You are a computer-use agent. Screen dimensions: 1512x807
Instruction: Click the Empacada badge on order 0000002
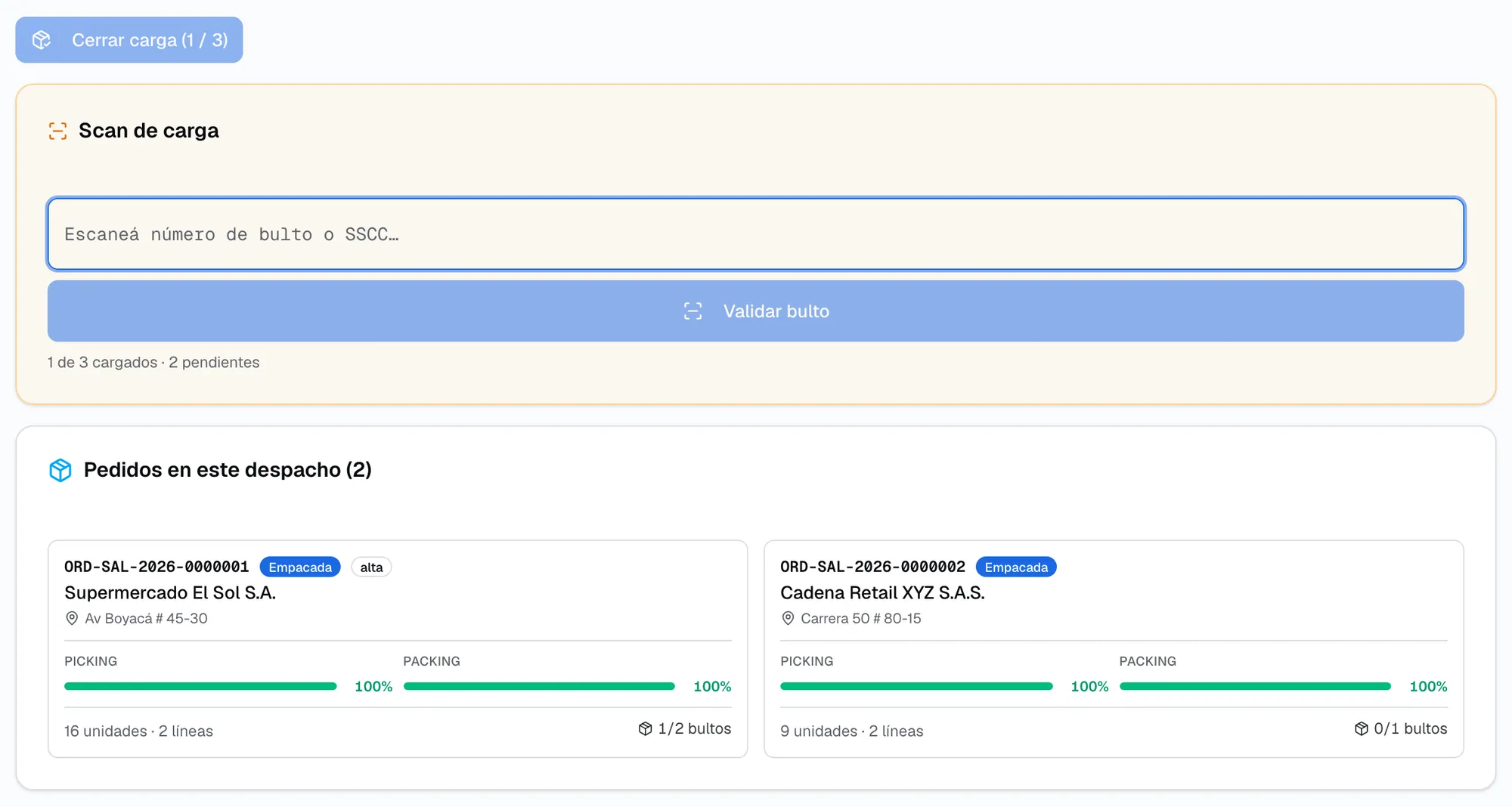coord(1016,567)
